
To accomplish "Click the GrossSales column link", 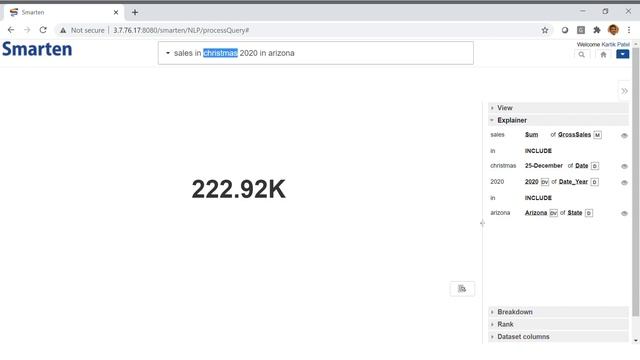I will pos(574,135).
